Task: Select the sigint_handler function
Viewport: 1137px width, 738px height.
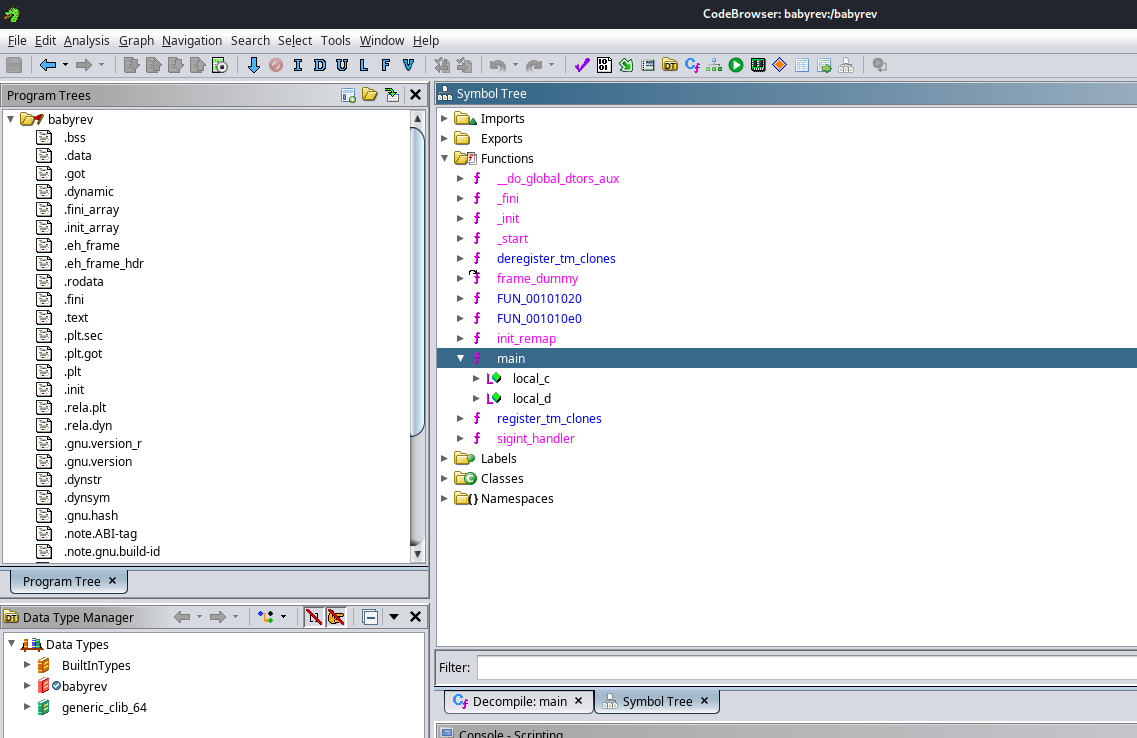Action: pyautogui.click(x=535, y=438)
